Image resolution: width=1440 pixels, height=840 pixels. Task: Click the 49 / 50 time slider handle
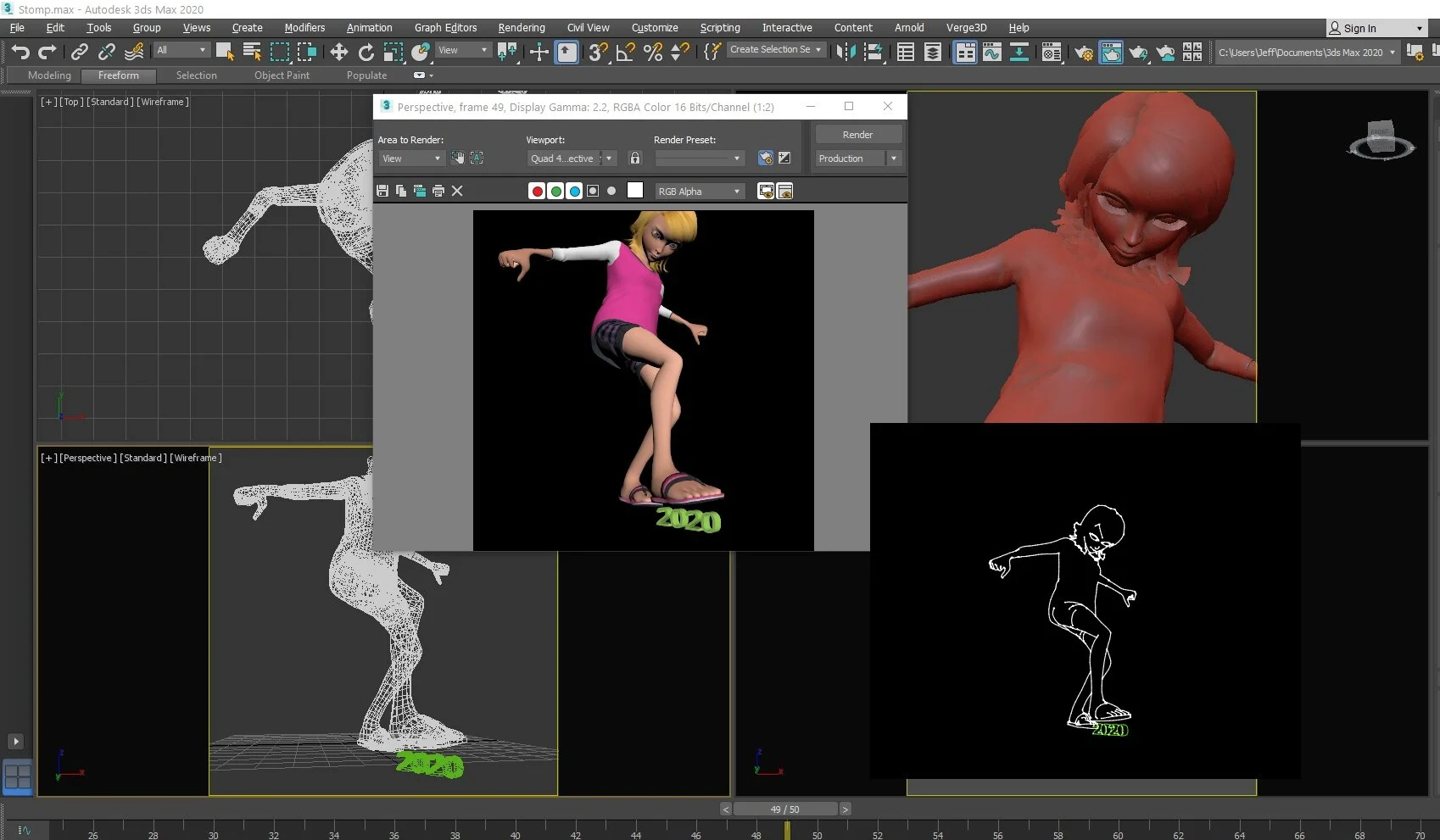(784, 809)
